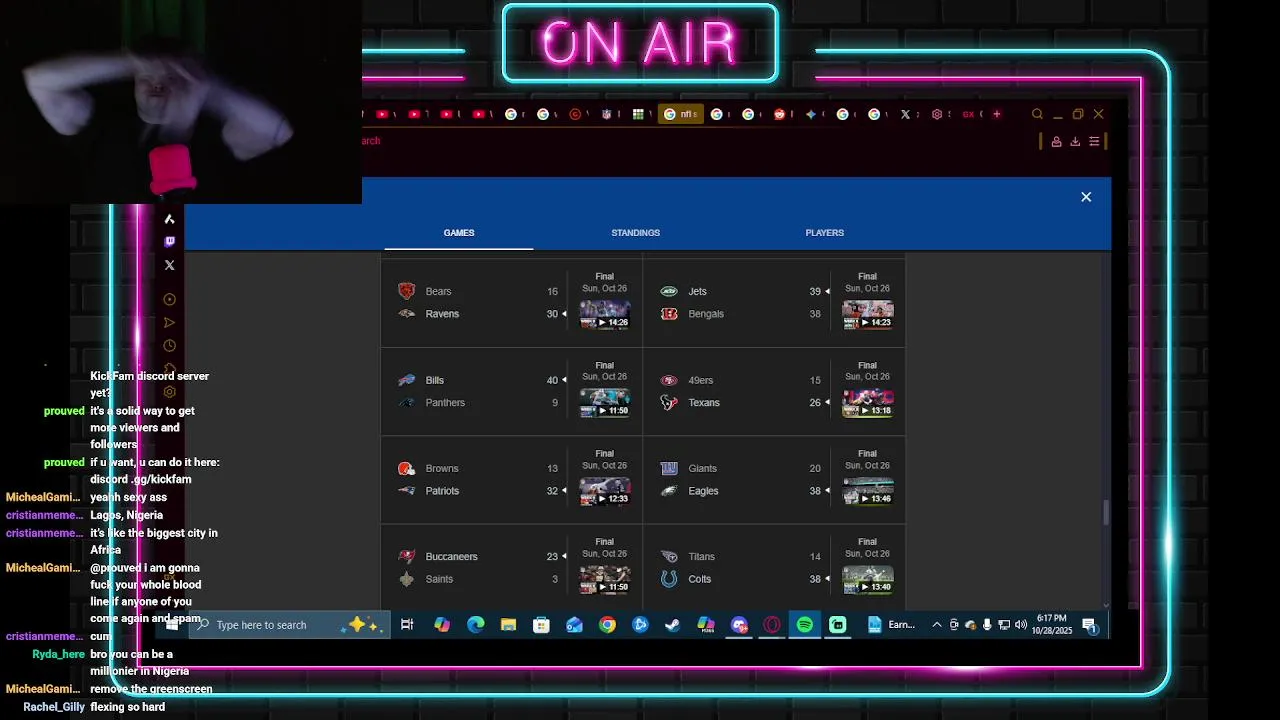1280x720 pixels.
Task: Open the Player sidebar icon
Action: 169,299
